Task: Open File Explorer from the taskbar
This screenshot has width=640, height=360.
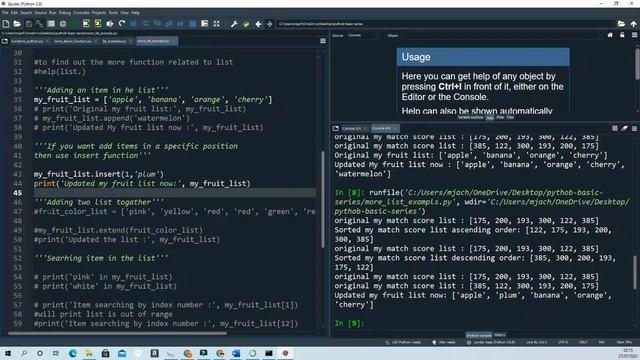Action: pos(89,353)
